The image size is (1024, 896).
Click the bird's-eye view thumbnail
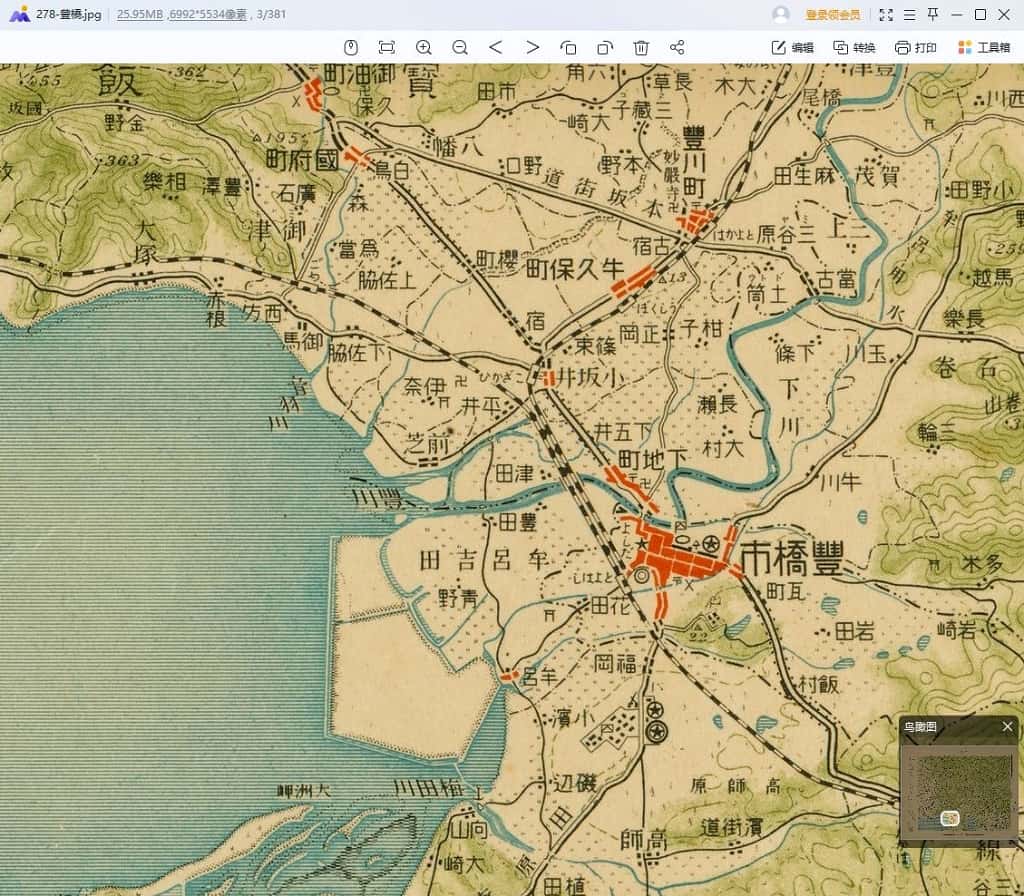pos(959,791)
